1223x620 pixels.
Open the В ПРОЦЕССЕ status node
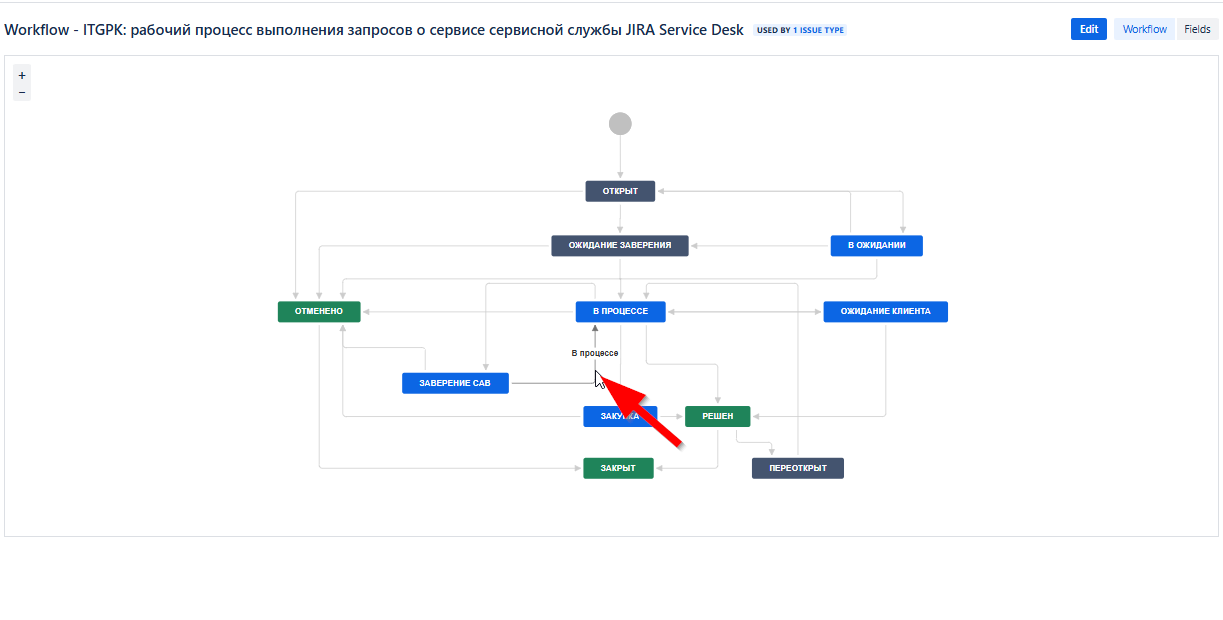point(620,311)
